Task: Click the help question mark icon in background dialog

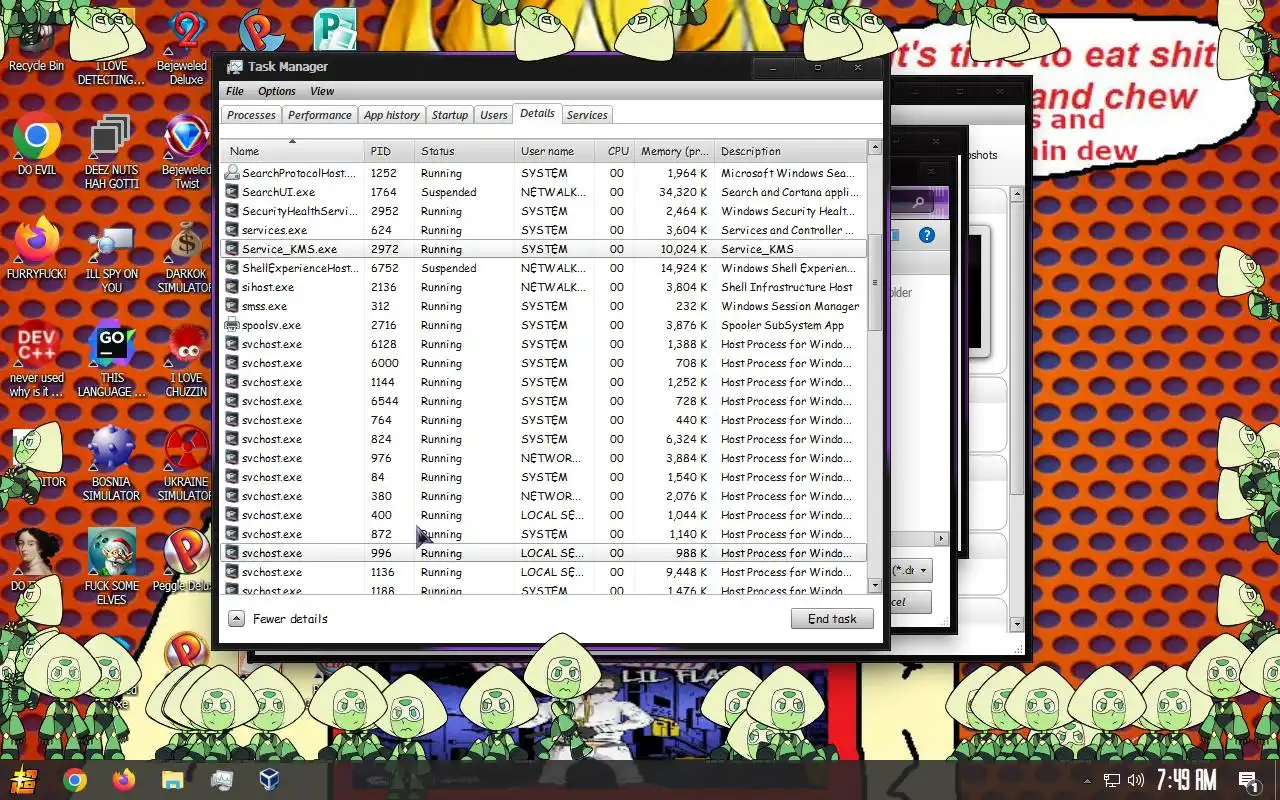Action: tap(927, 235)
